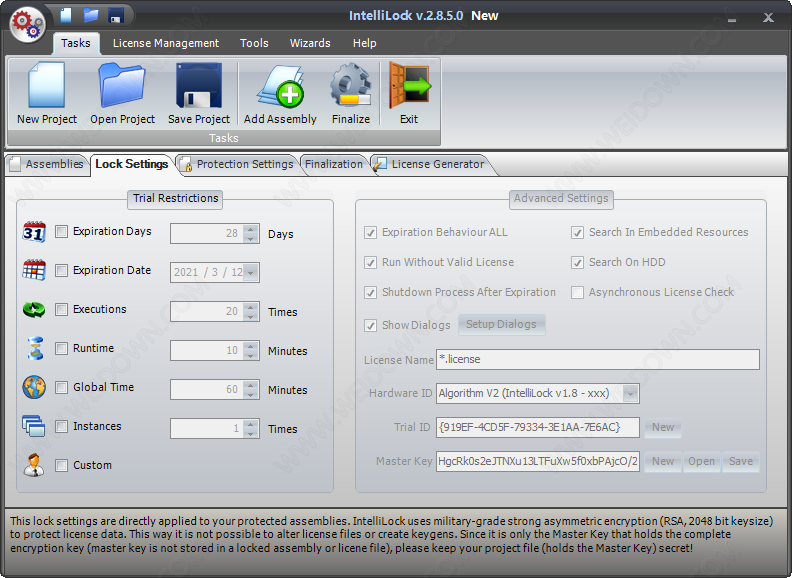Image resolution: width=792 pixels, height=578 pixels.
Task: Tick the Runtime checkbox
Action: 61,348
